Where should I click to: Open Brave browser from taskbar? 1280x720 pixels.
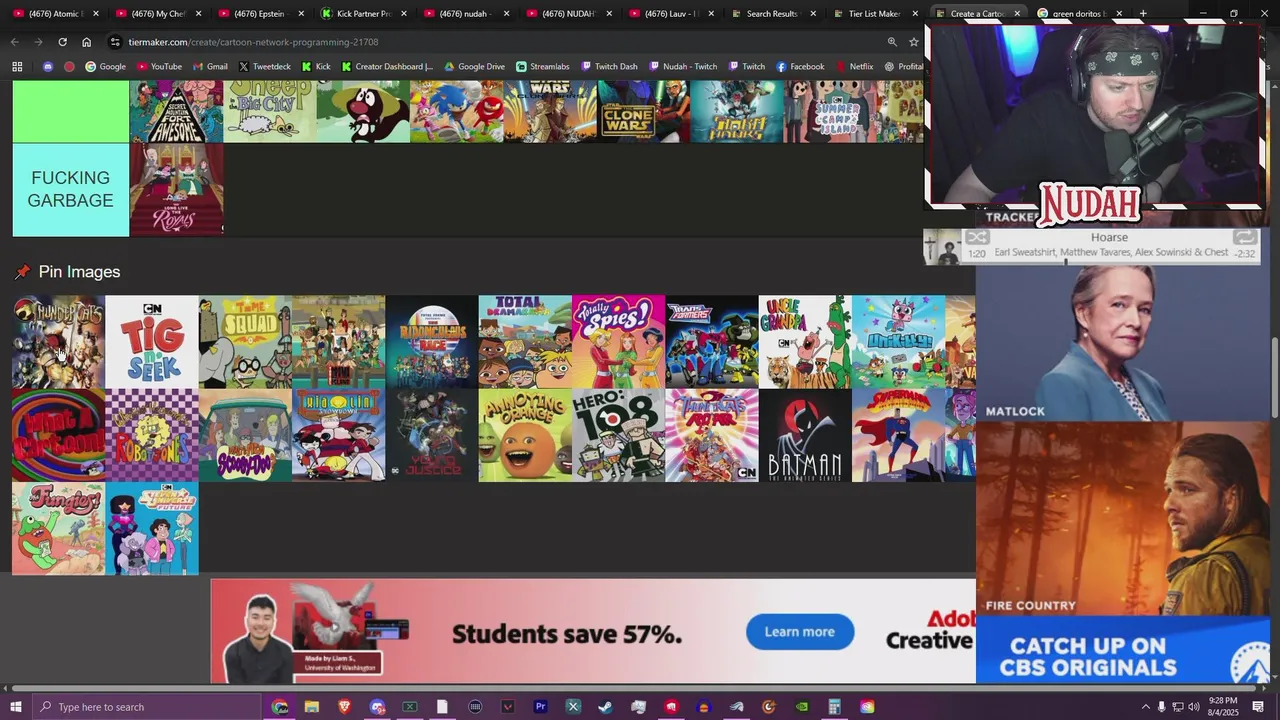[x=345, y=707]
